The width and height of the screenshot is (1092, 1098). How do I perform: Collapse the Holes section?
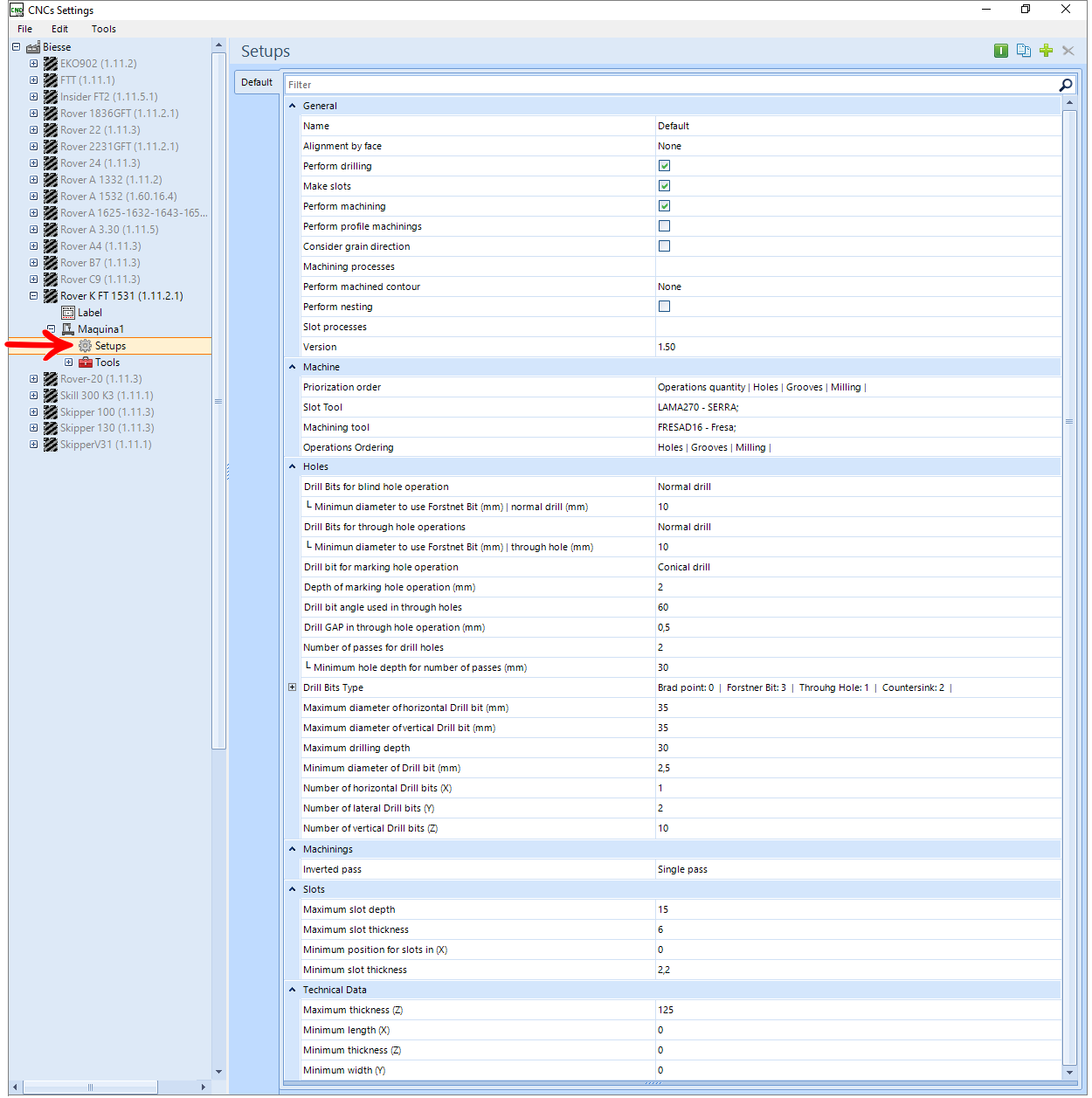tap(293, 466)
